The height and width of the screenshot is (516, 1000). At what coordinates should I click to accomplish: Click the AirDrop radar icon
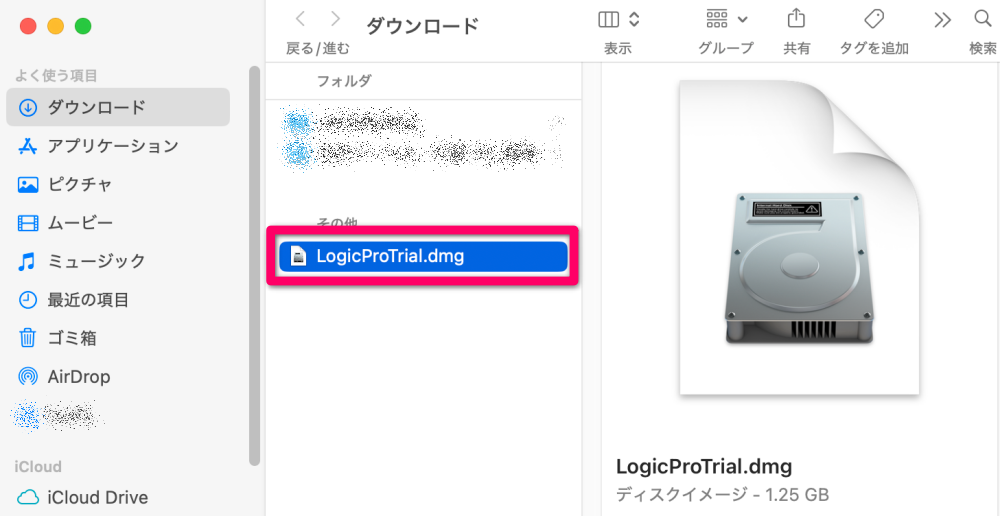27,376
